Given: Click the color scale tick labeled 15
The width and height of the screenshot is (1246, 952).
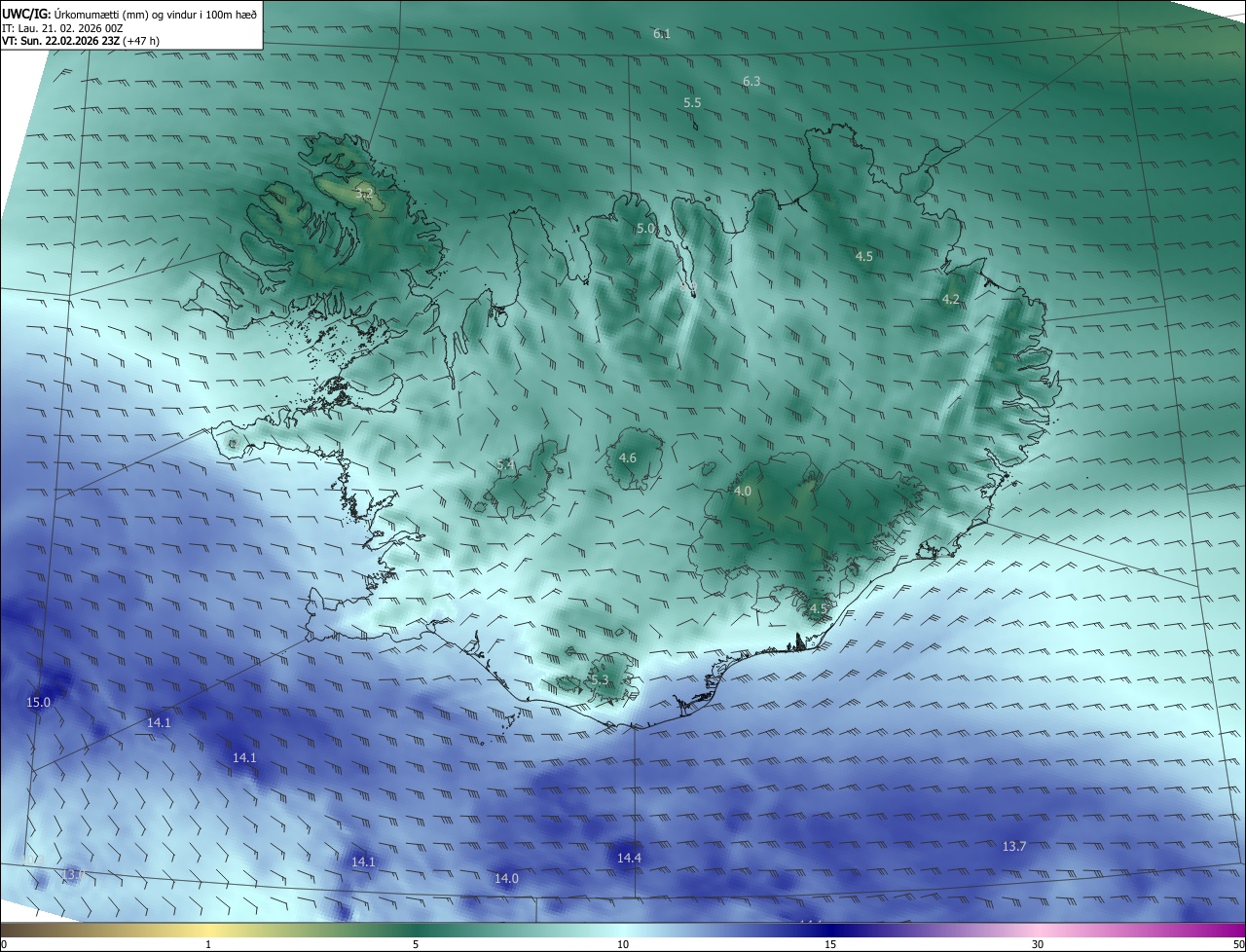Looking at the screenshot, I should [x=830, y=944].
